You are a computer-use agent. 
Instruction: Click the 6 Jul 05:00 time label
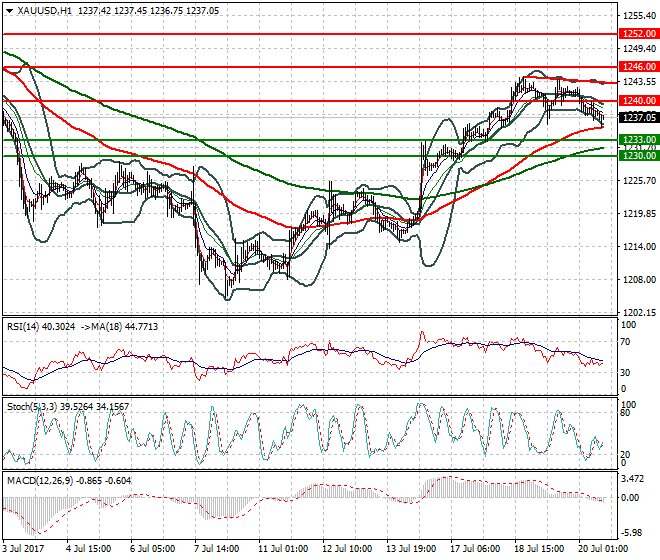coord(152,549)
